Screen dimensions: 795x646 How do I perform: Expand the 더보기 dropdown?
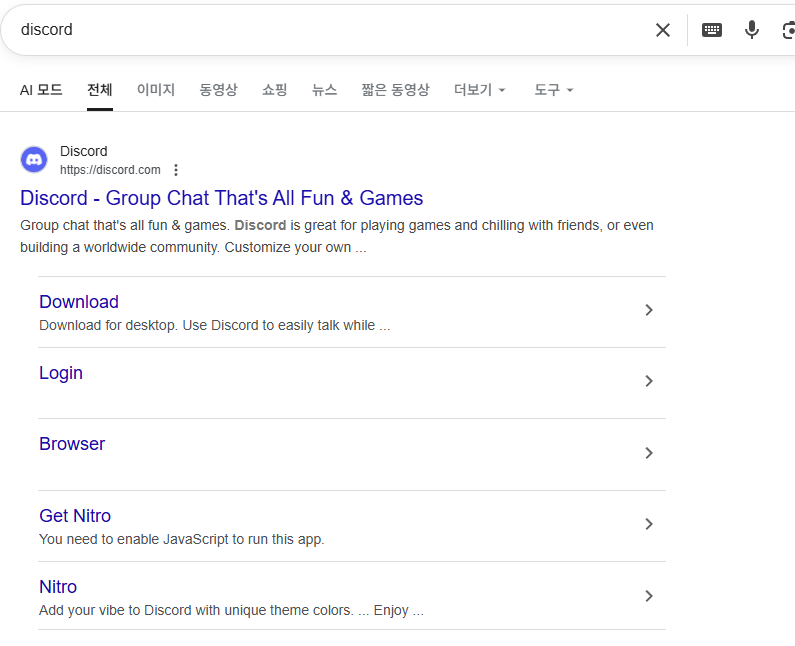480,90
